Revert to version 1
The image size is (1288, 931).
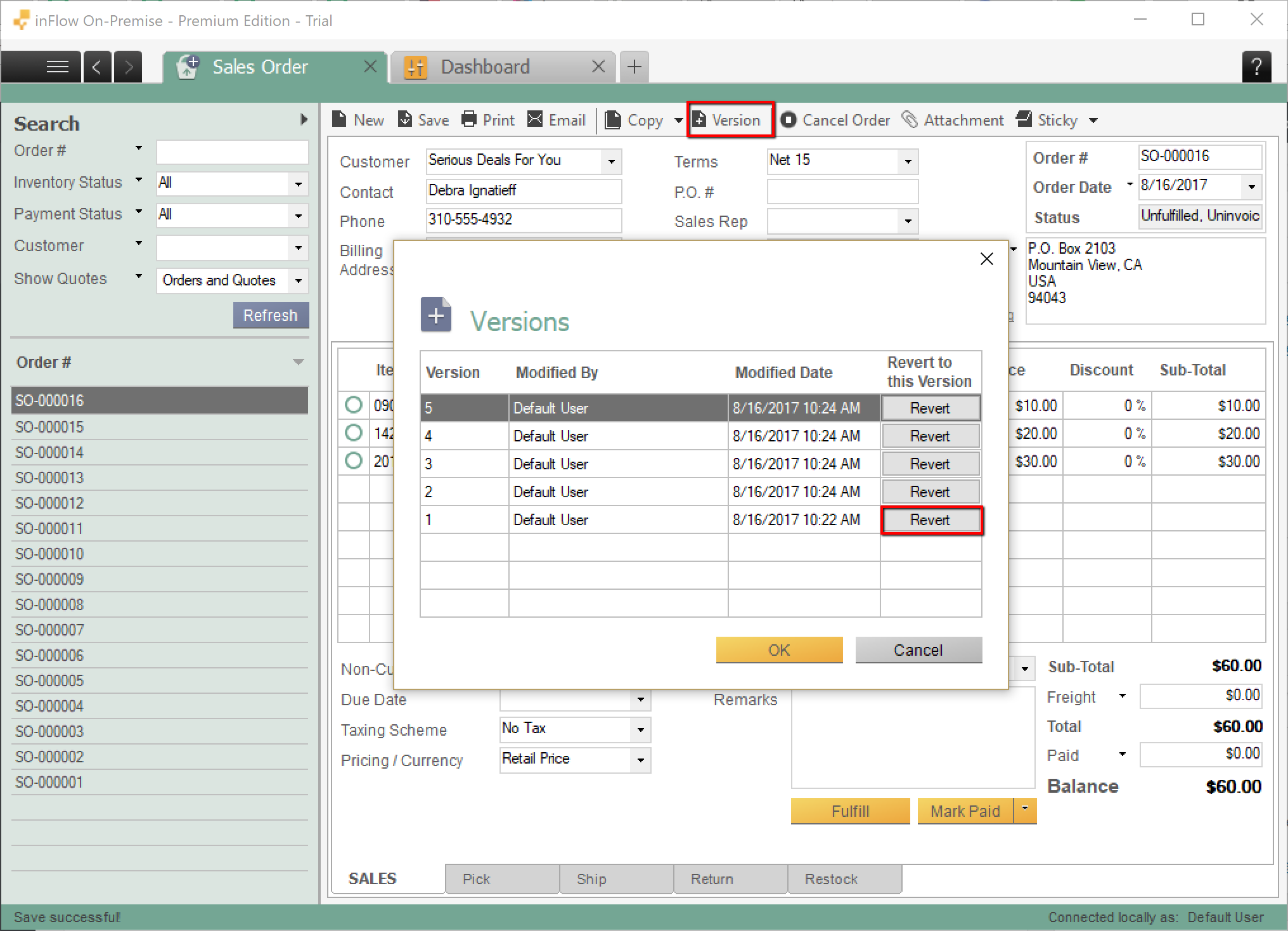click(931, 520)
